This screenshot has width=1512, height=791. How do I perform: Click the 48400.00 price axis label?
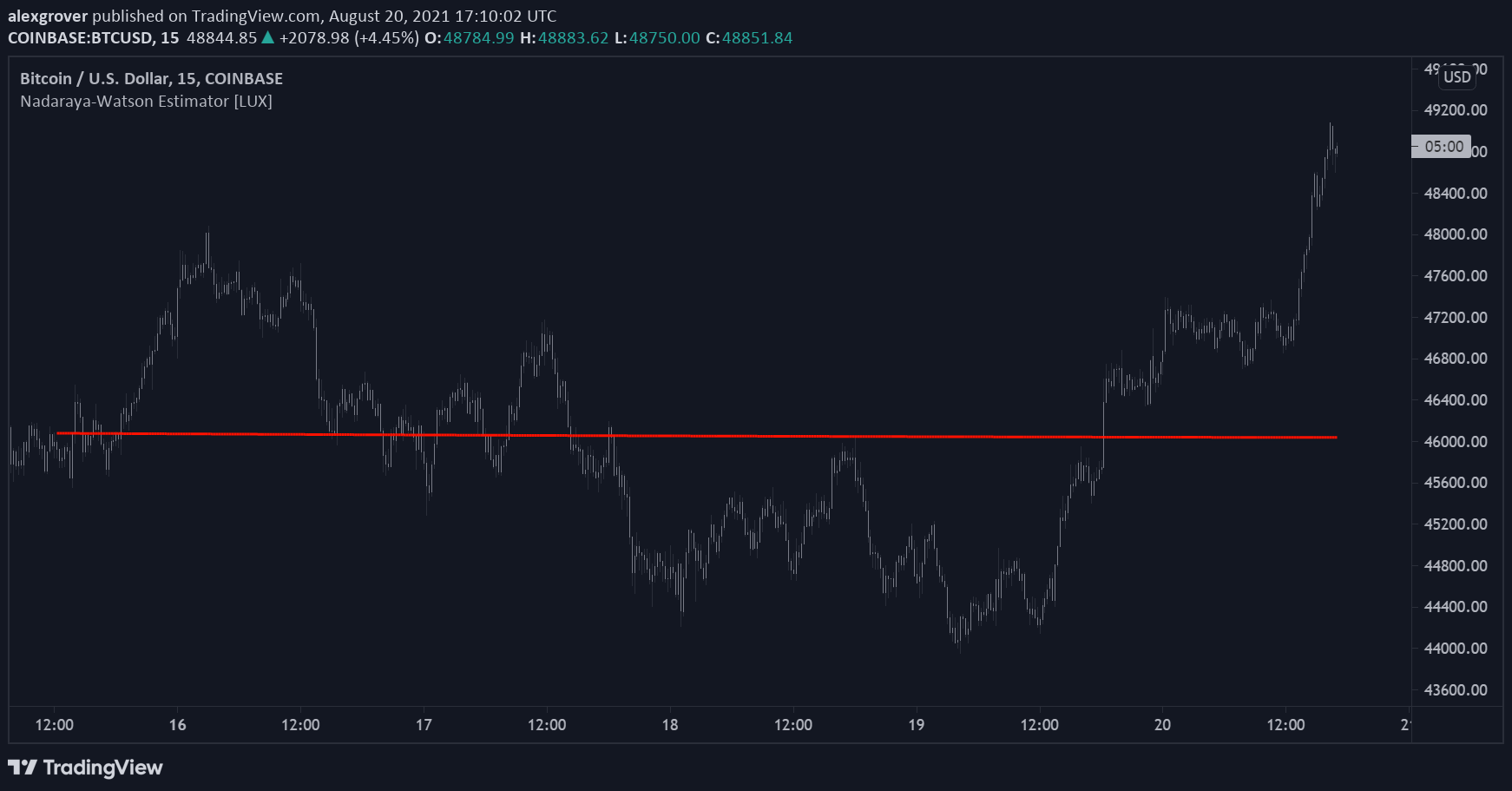(x=1456, y=193)
